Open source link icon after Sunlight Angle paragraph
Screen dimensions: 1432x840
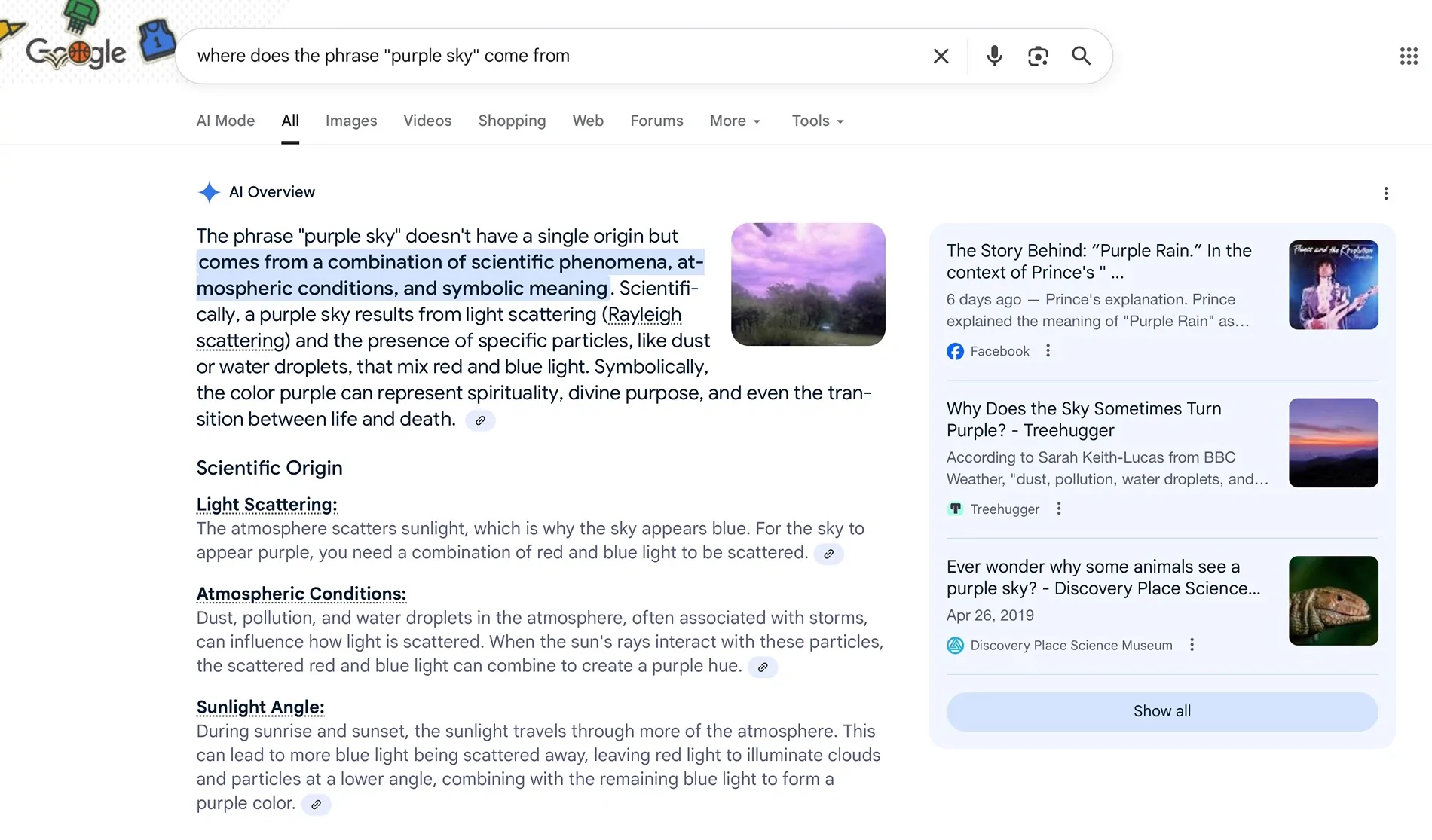tap(317, 805)
